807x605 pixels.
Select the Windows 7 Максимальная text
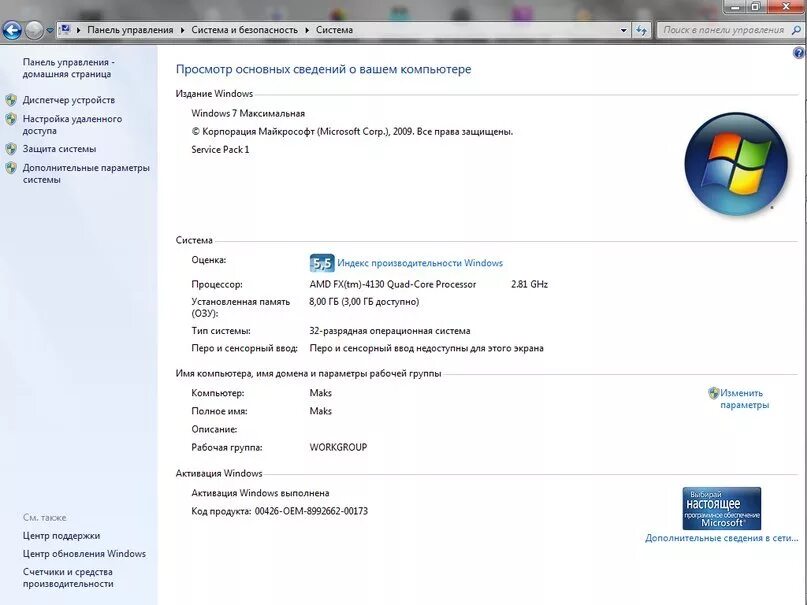pos(248,113)
